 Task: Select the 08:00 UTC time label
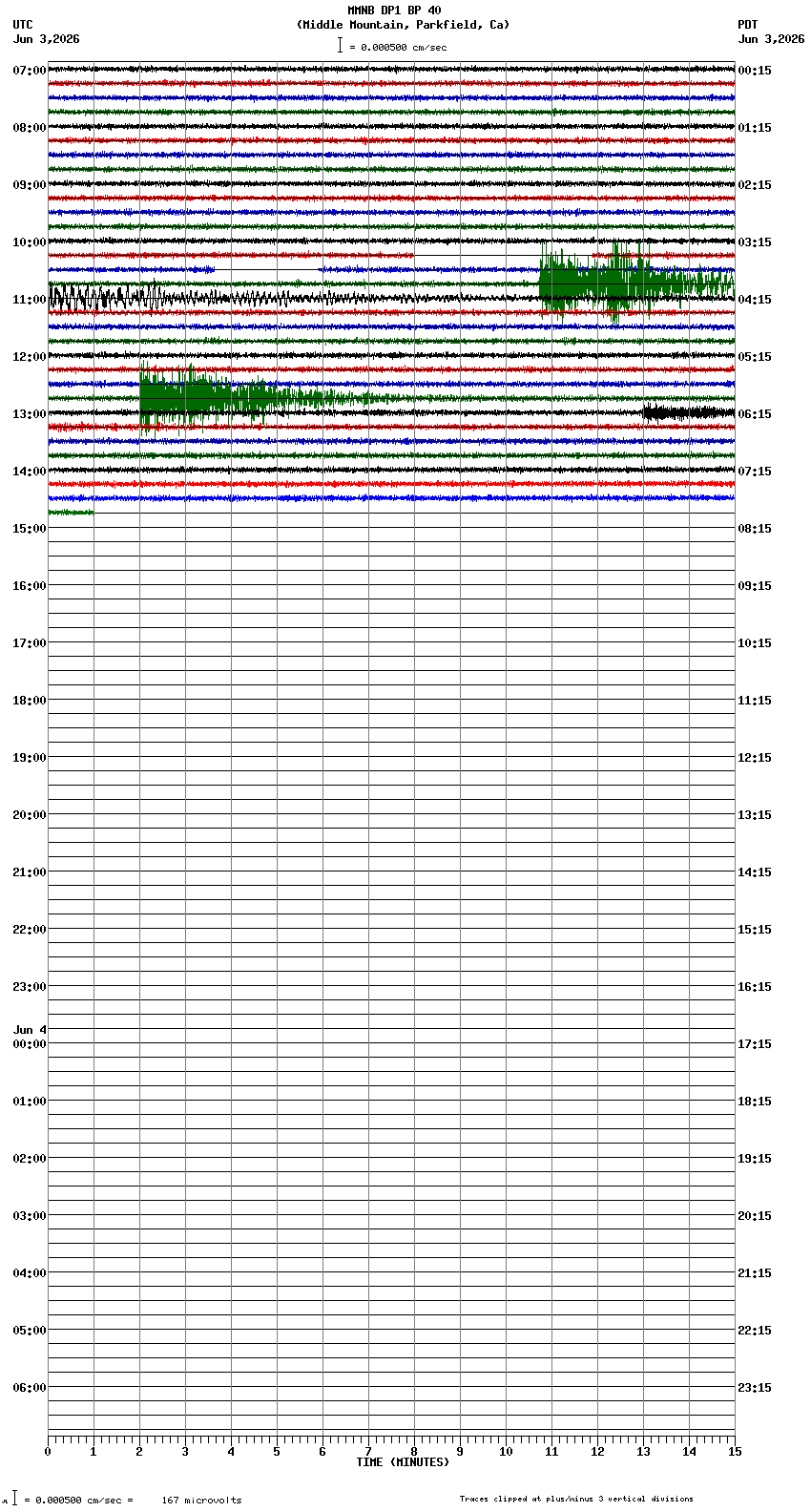click(x=30, y=128)
